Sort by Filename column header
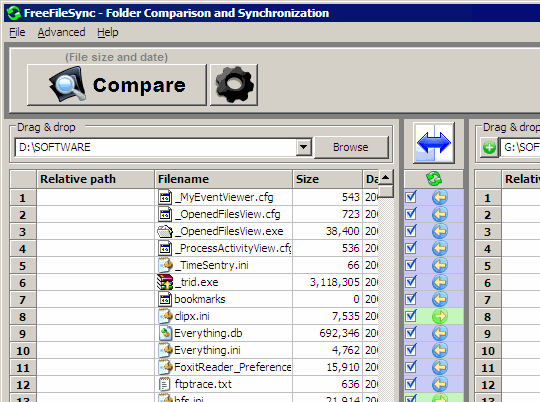 pyautogui.click(x=224, y=179)
